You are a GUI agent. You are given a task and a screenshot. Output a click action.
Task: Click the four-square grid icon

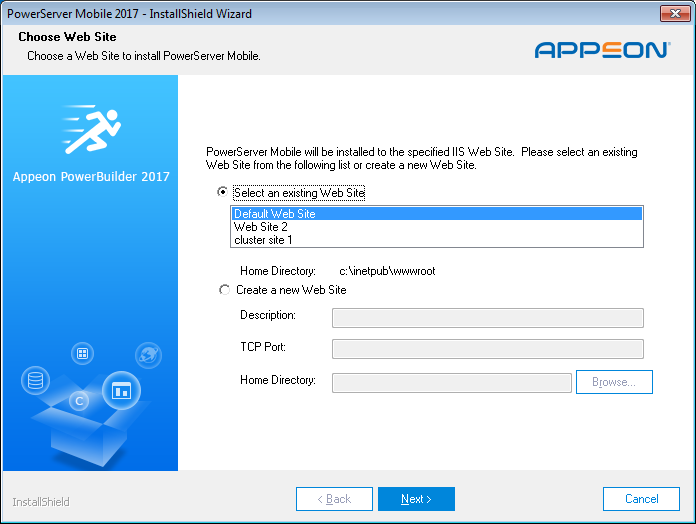tap(83, 353)
